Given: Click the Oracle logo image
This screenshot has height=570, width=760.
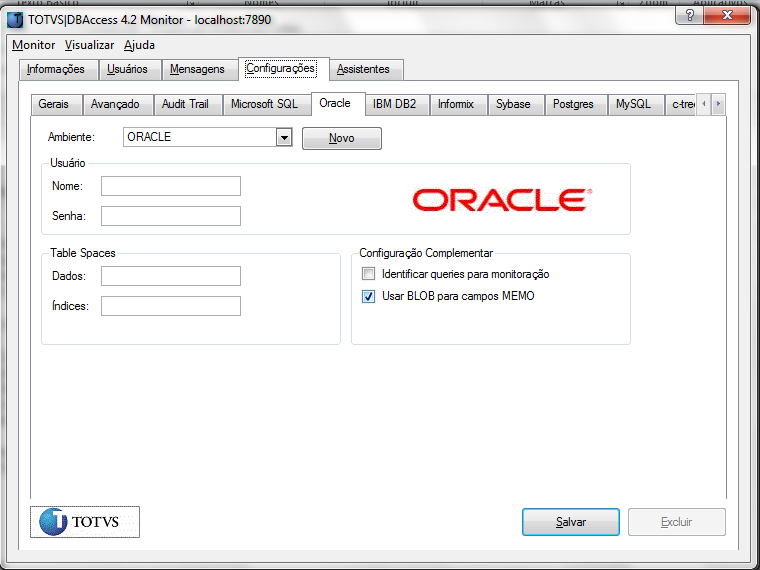Looking at the screenshot, I should 502,200.
